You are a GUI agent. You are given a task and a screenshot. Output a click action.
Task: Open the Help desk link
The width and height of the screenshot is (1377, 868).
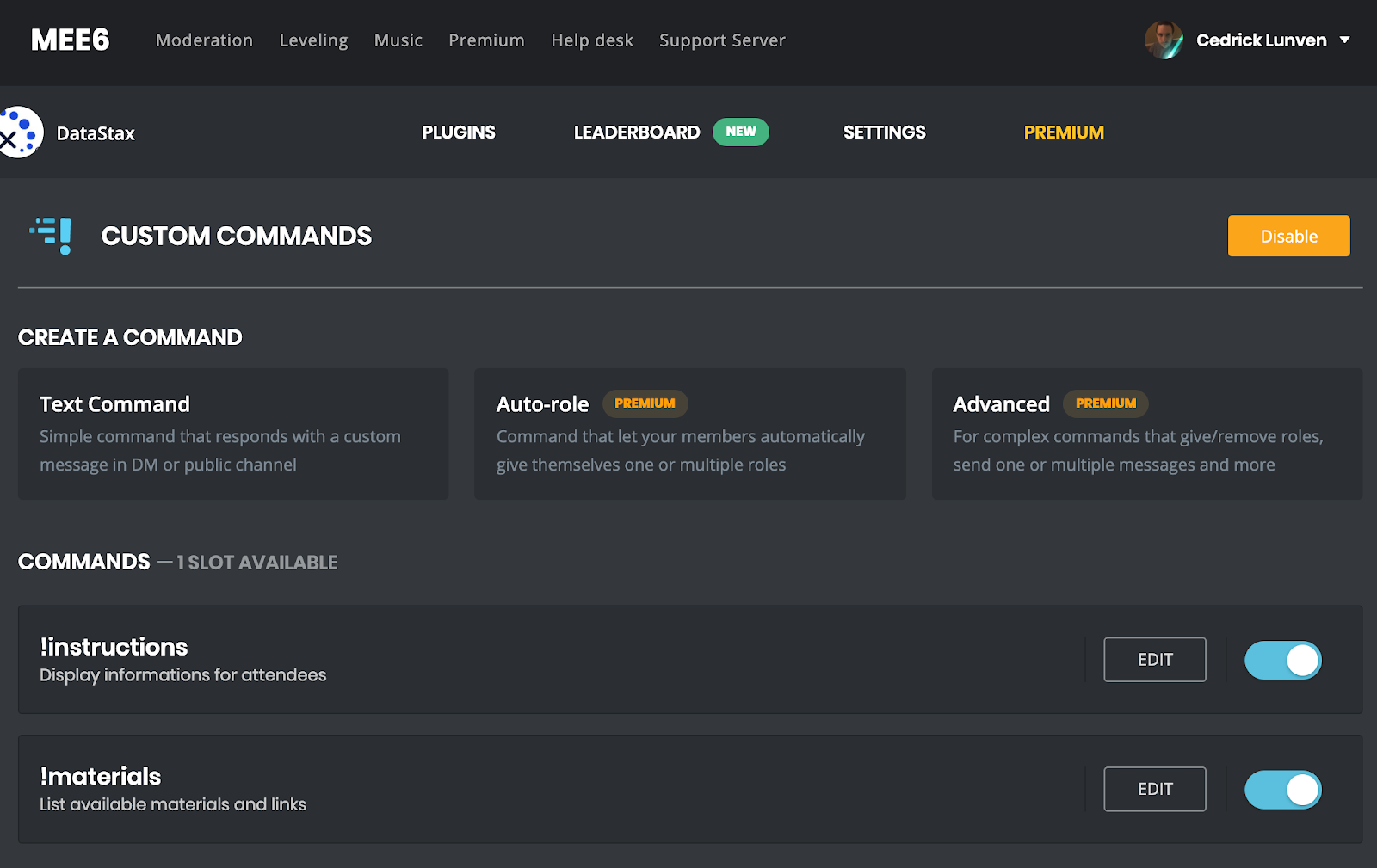(592, 40)
